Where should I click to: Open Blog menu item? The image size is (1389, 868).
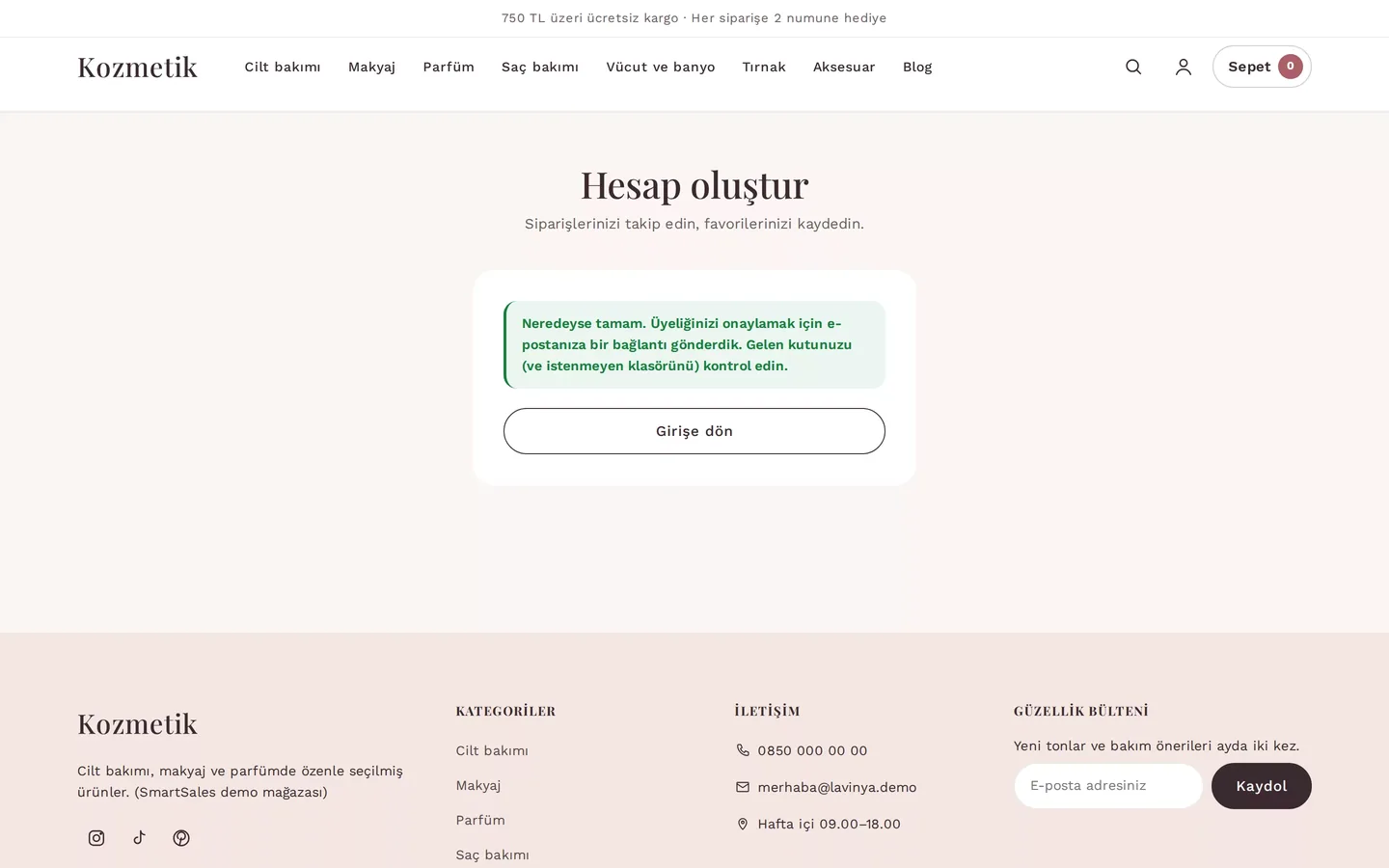tap(917, 67)
